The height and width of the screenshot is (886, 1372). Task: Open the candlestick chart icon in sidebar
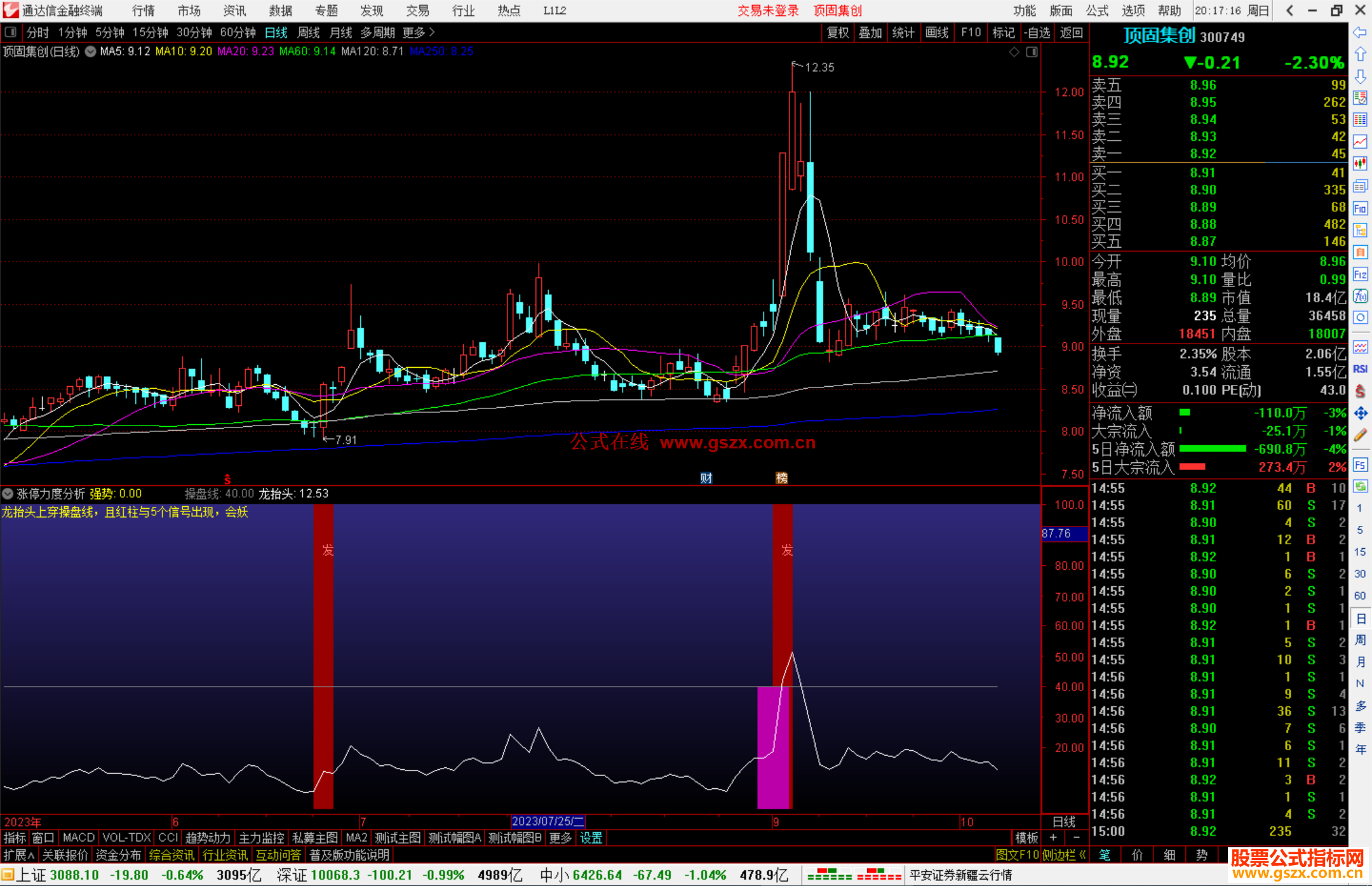[1360, 164]
